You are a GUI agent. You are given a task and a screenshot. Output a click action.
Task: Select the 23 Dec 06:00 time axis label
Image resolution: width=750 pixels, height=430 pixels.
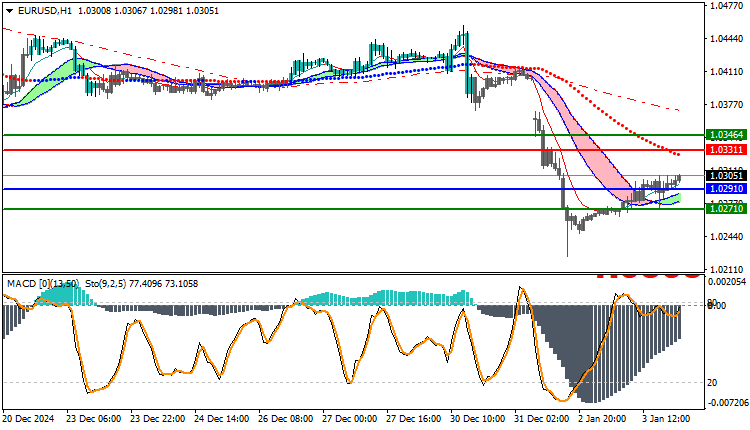[x=94, y=419]
